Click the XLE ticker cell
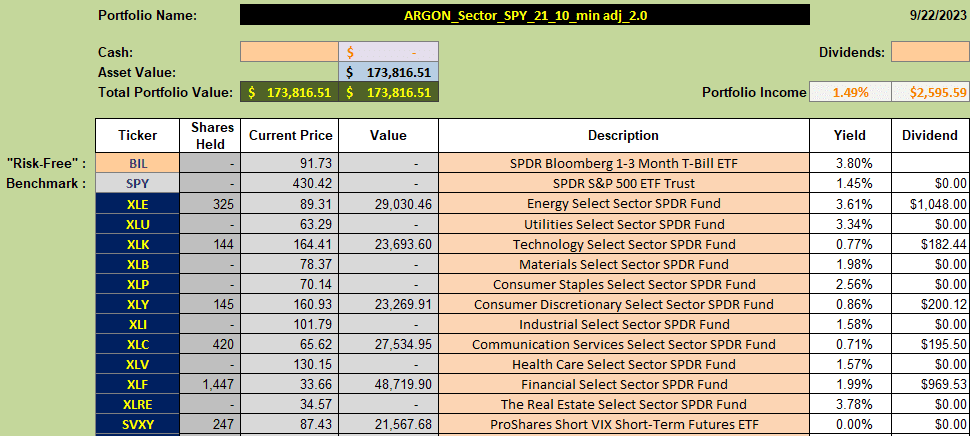 pos(138,204)
